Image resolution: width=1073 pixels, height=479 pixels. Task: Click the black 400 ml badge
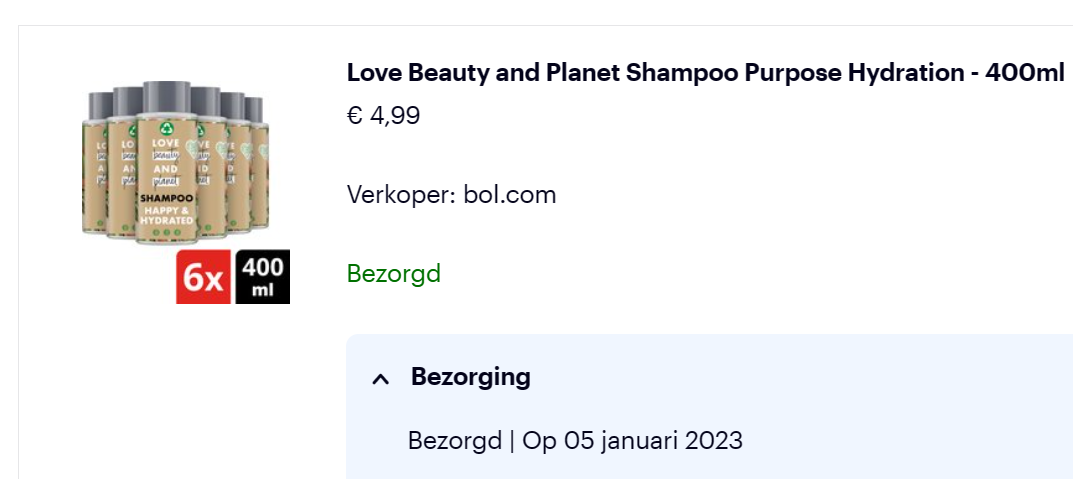tap(263, 277)
